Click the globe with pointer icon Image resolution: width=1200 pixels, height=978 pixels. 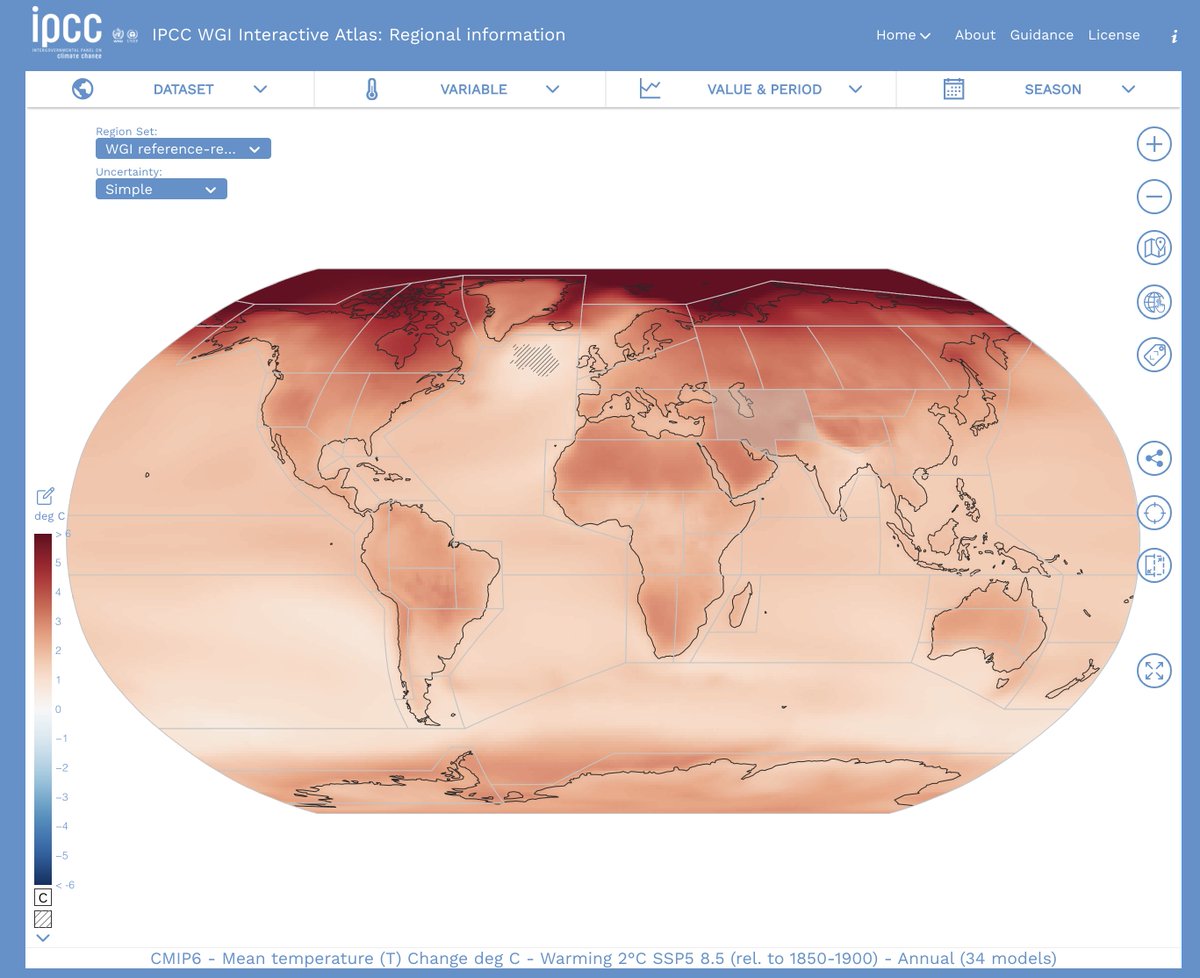click(1154, 301)
